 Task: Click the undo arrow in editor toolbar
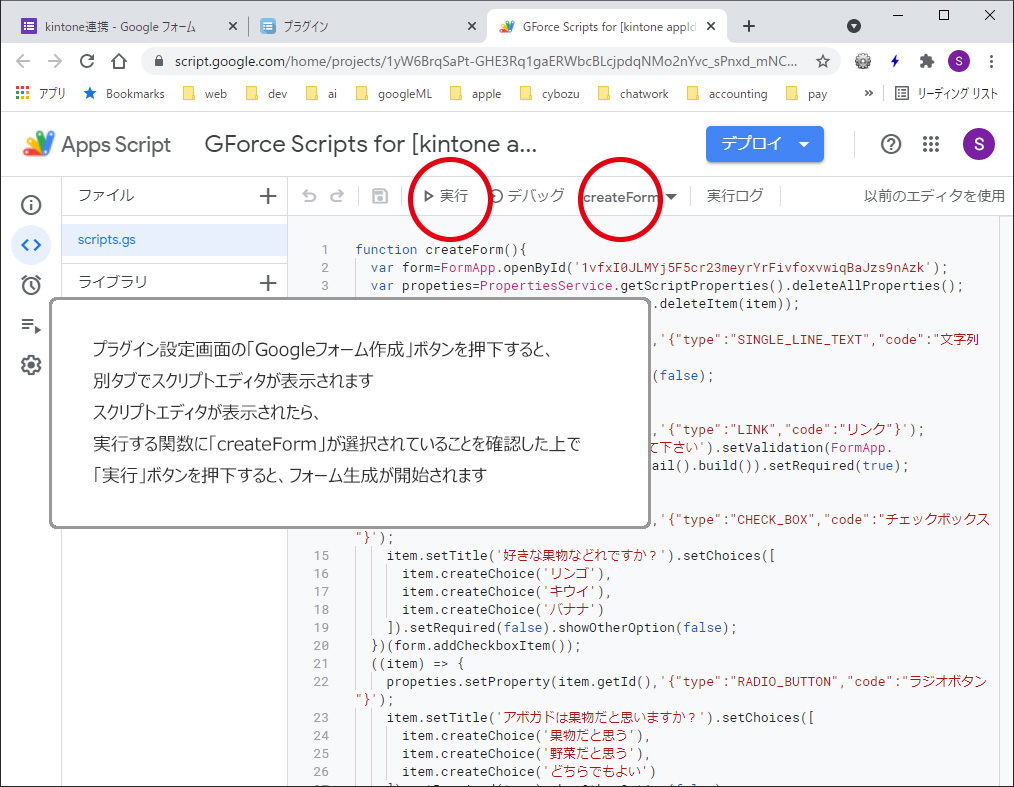309,196
